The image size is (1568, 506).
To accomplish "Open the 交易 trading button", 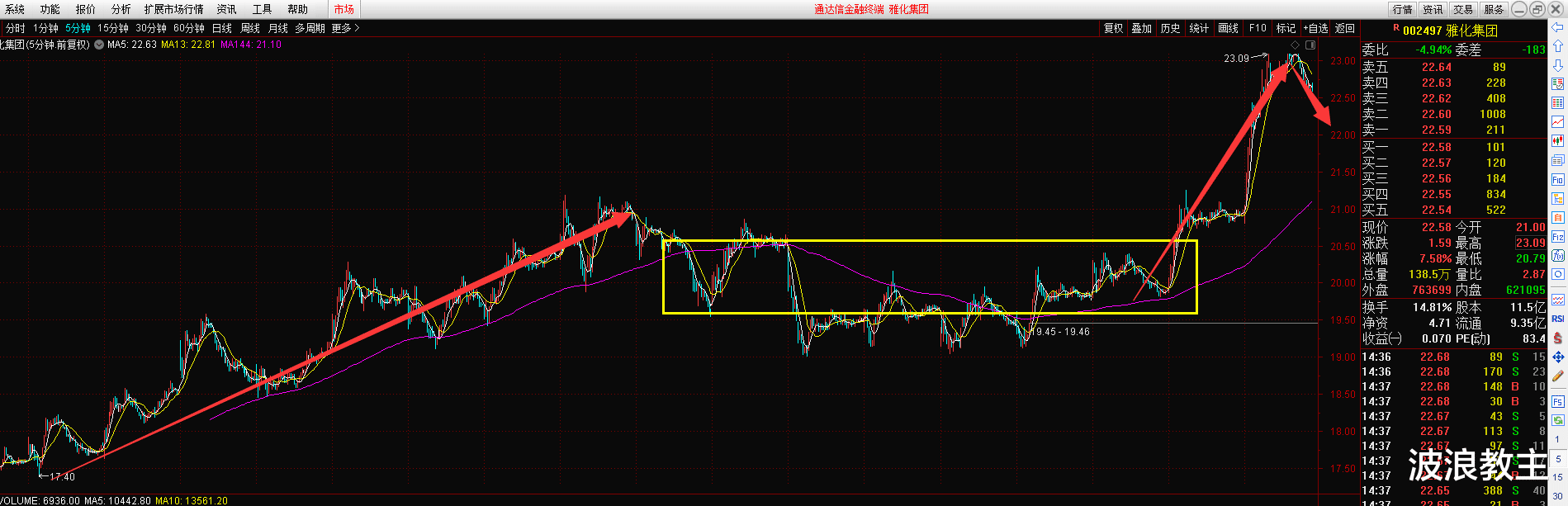I will coord(1463,9).
